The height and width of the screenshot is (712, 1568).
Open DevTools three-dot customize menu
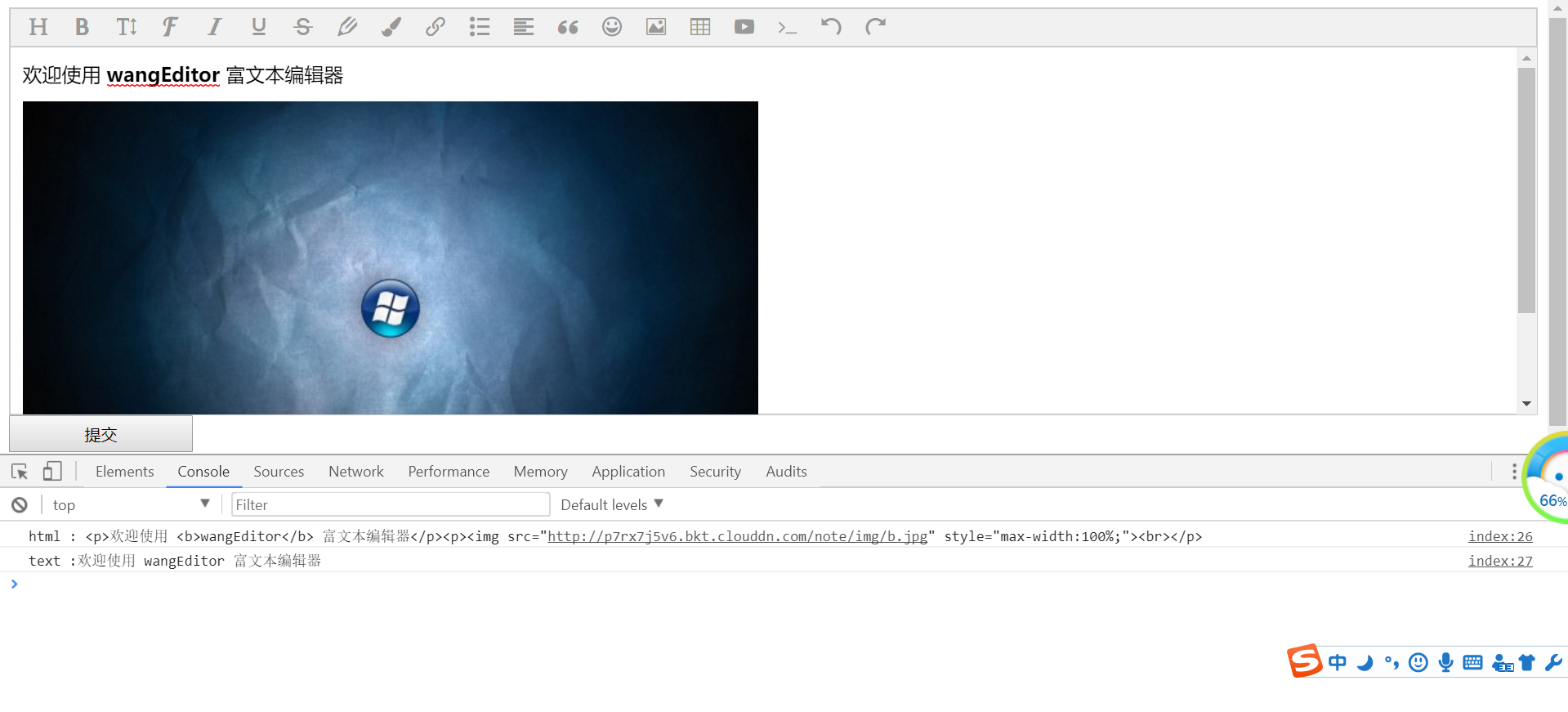pos(1513,472)
